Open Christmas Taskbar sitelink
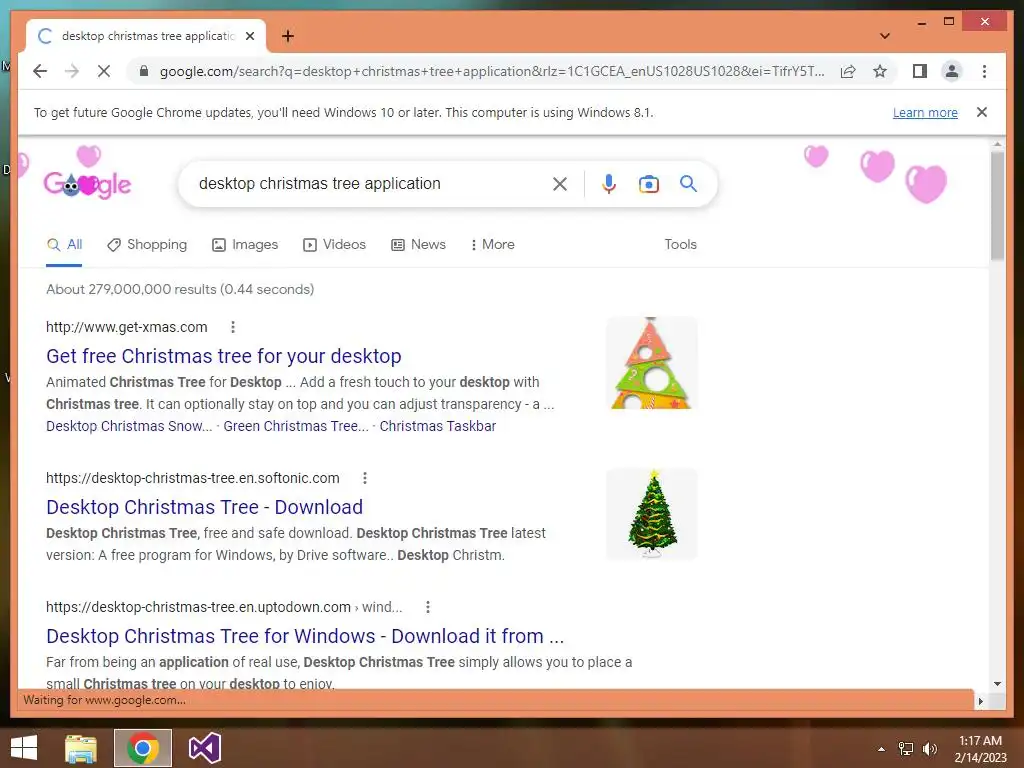 click(438, 426)
